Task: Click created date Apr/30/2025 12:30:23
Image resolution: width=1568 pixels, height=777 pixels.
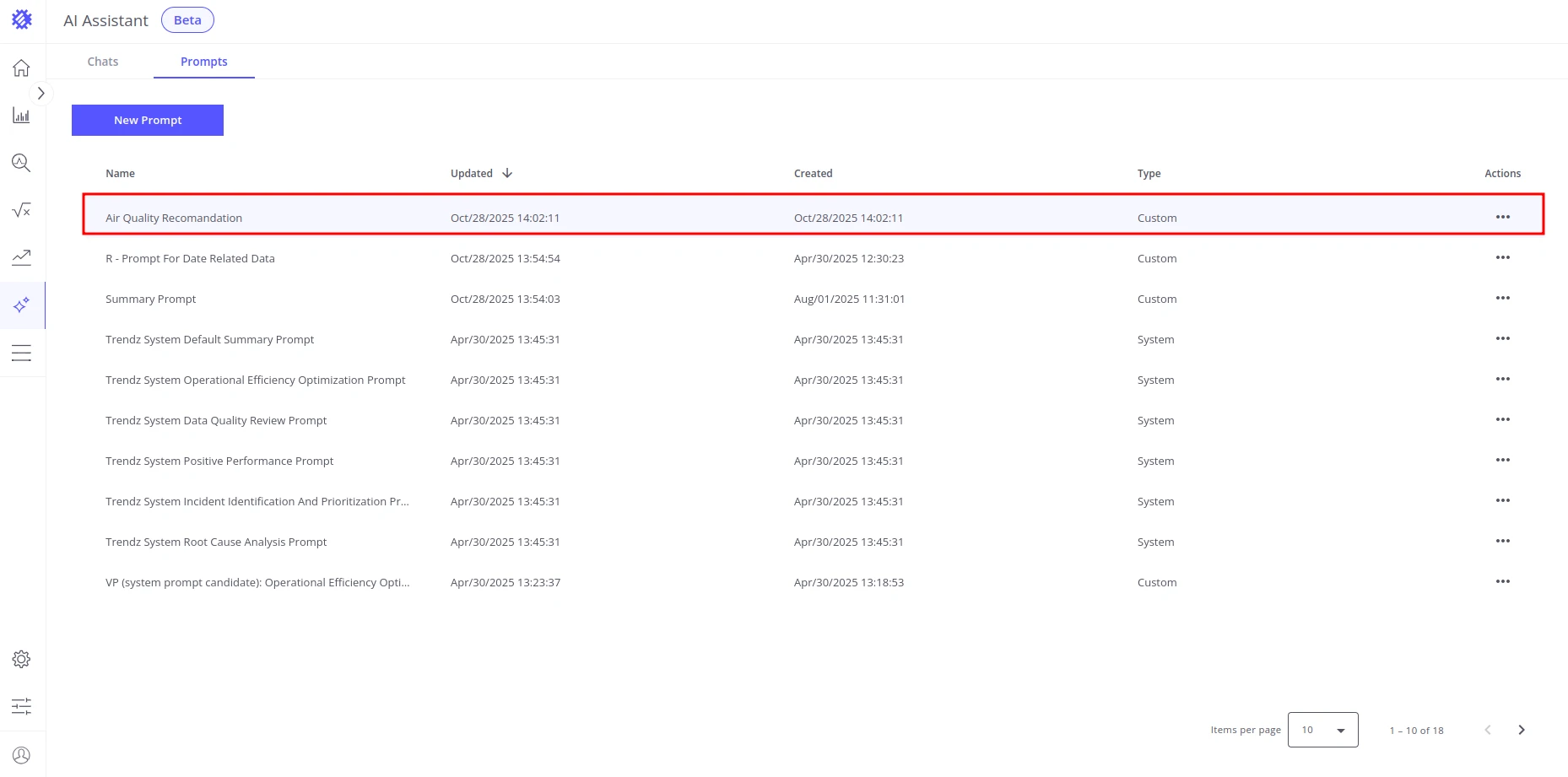Action: coord(848,258)
